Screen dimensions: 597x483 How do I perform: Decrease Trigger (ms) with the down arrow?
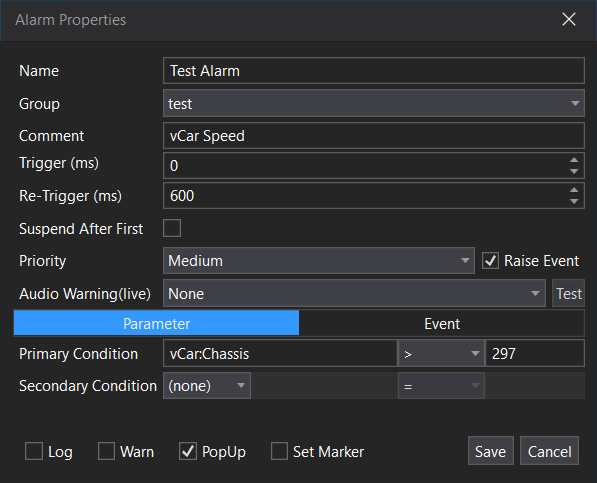pos(574,172)
